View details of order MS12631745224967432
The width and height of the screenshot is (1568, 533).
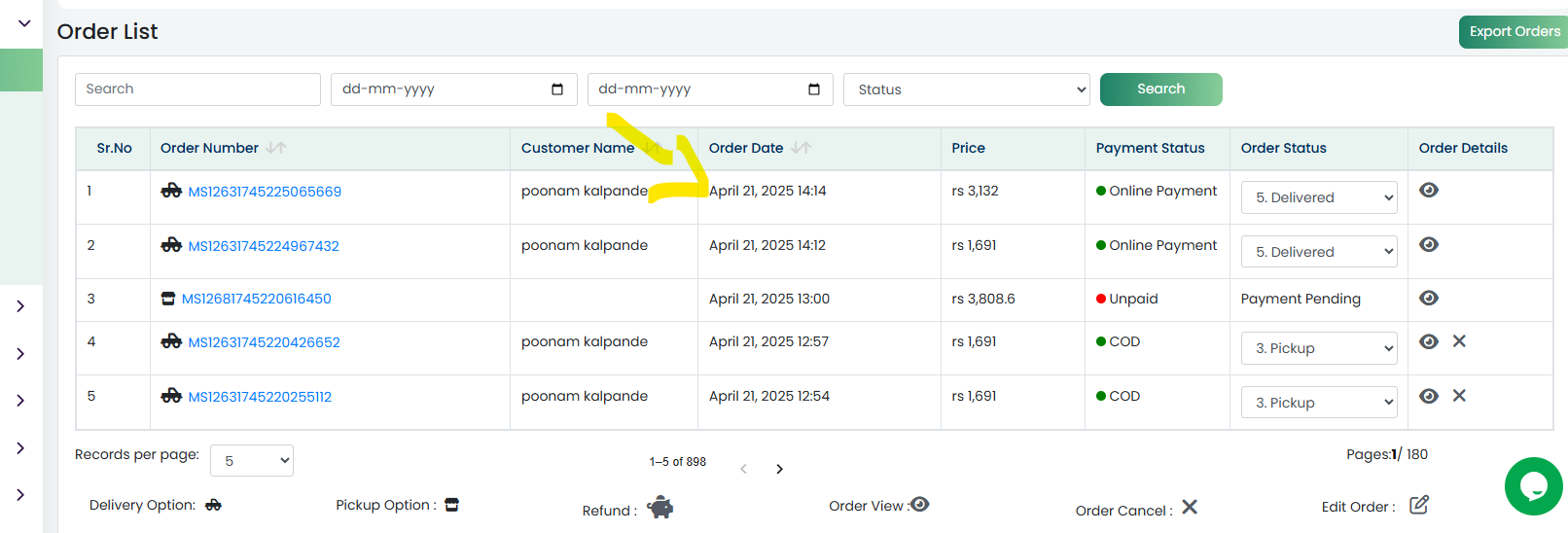(x=1429, y=244)
